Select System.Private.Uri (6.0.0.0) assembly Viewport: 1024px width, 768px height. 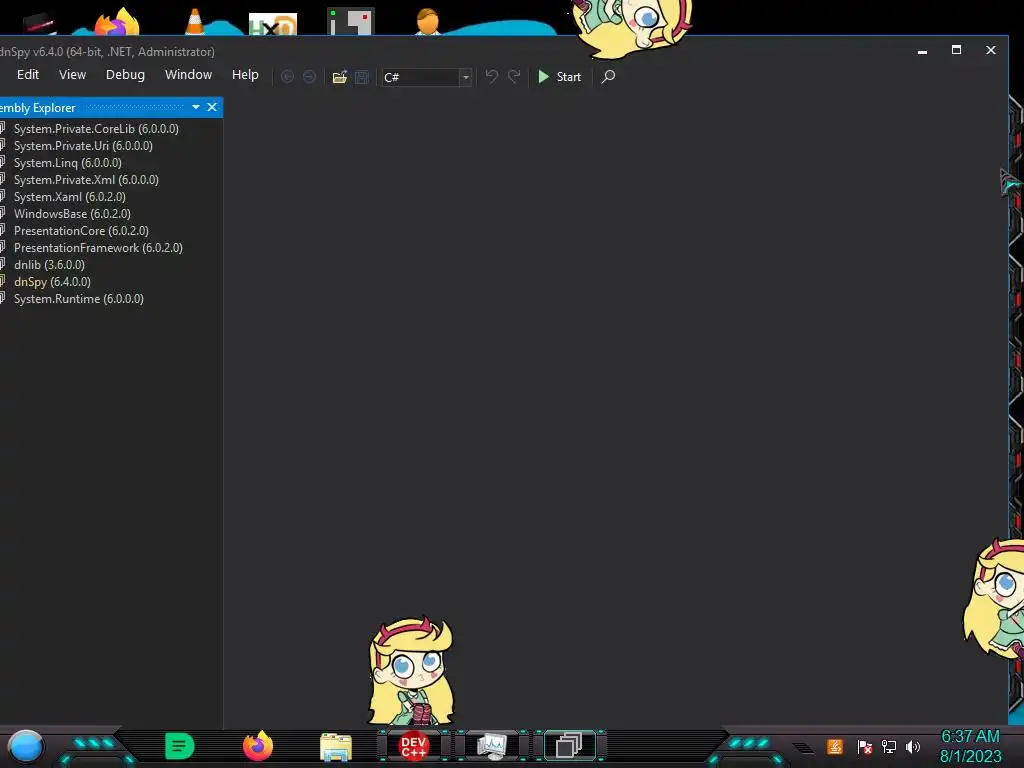83,146
